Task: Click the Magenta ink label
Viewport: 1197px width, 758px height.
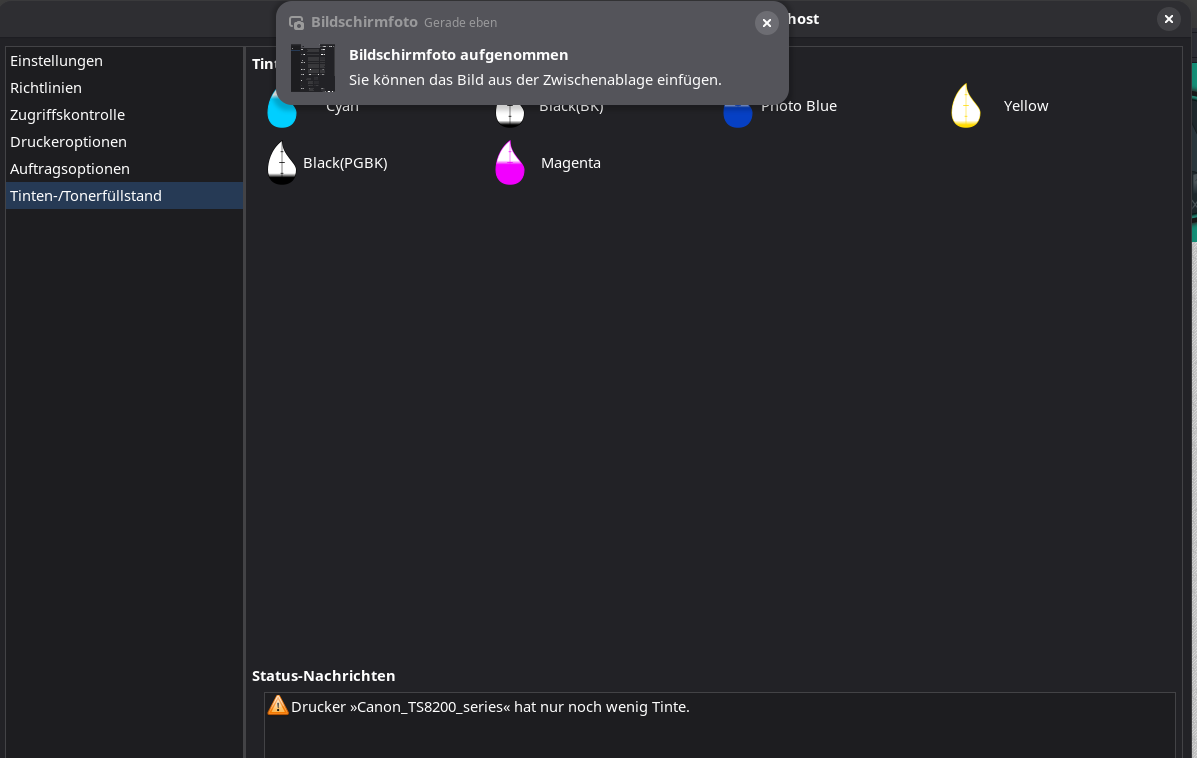Action: pyautogui.click(x=571, y=163)
